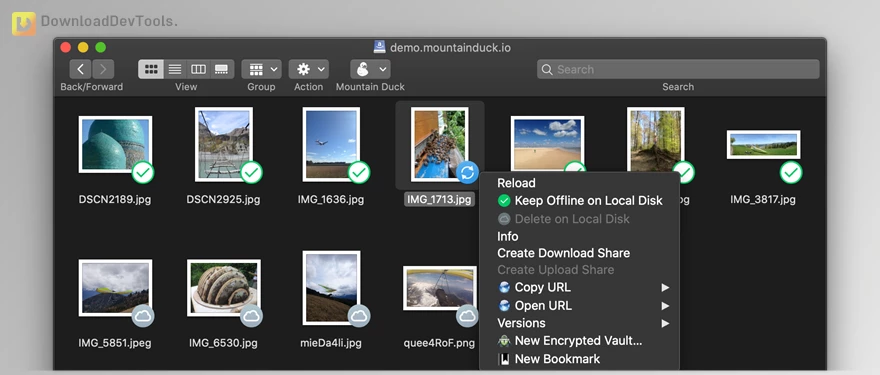Switch to column view
880x375 pixels.
[199, 69]
